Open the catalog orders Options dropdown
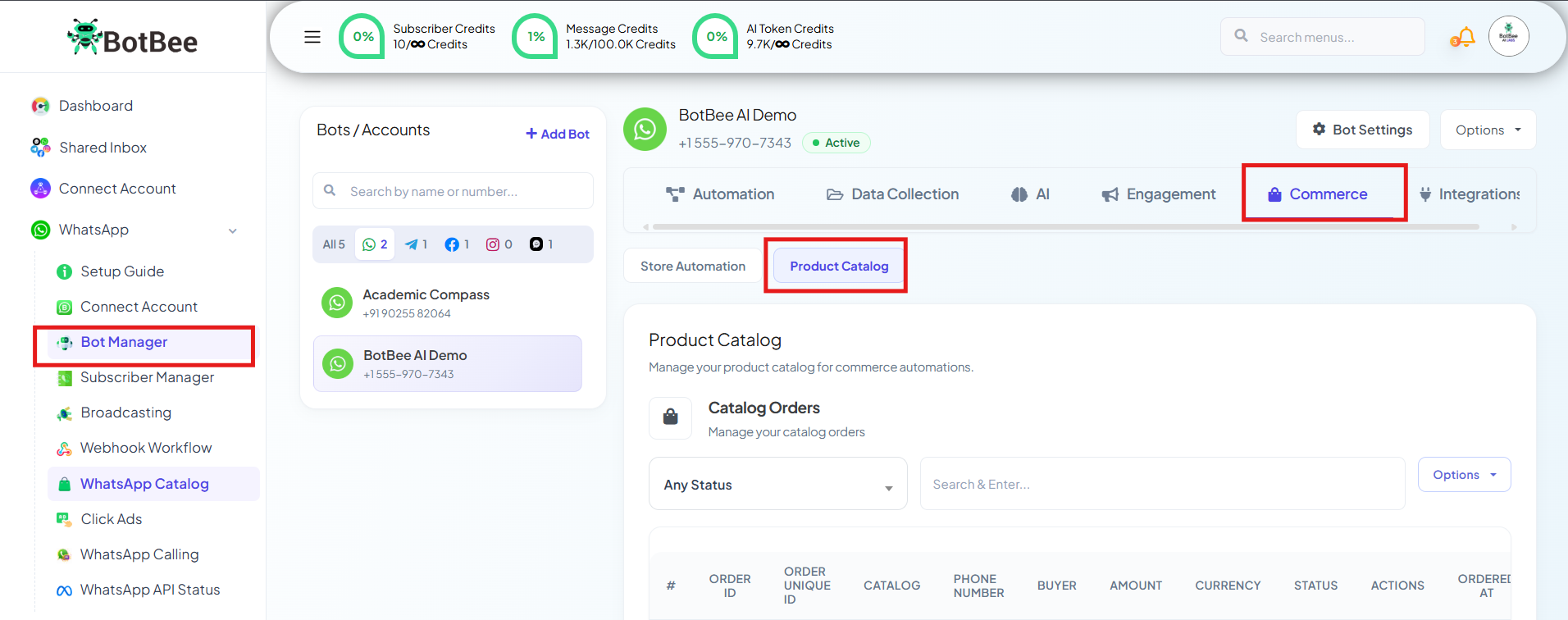Screen dimensions: 1568x620 (x=1464, y=475)
